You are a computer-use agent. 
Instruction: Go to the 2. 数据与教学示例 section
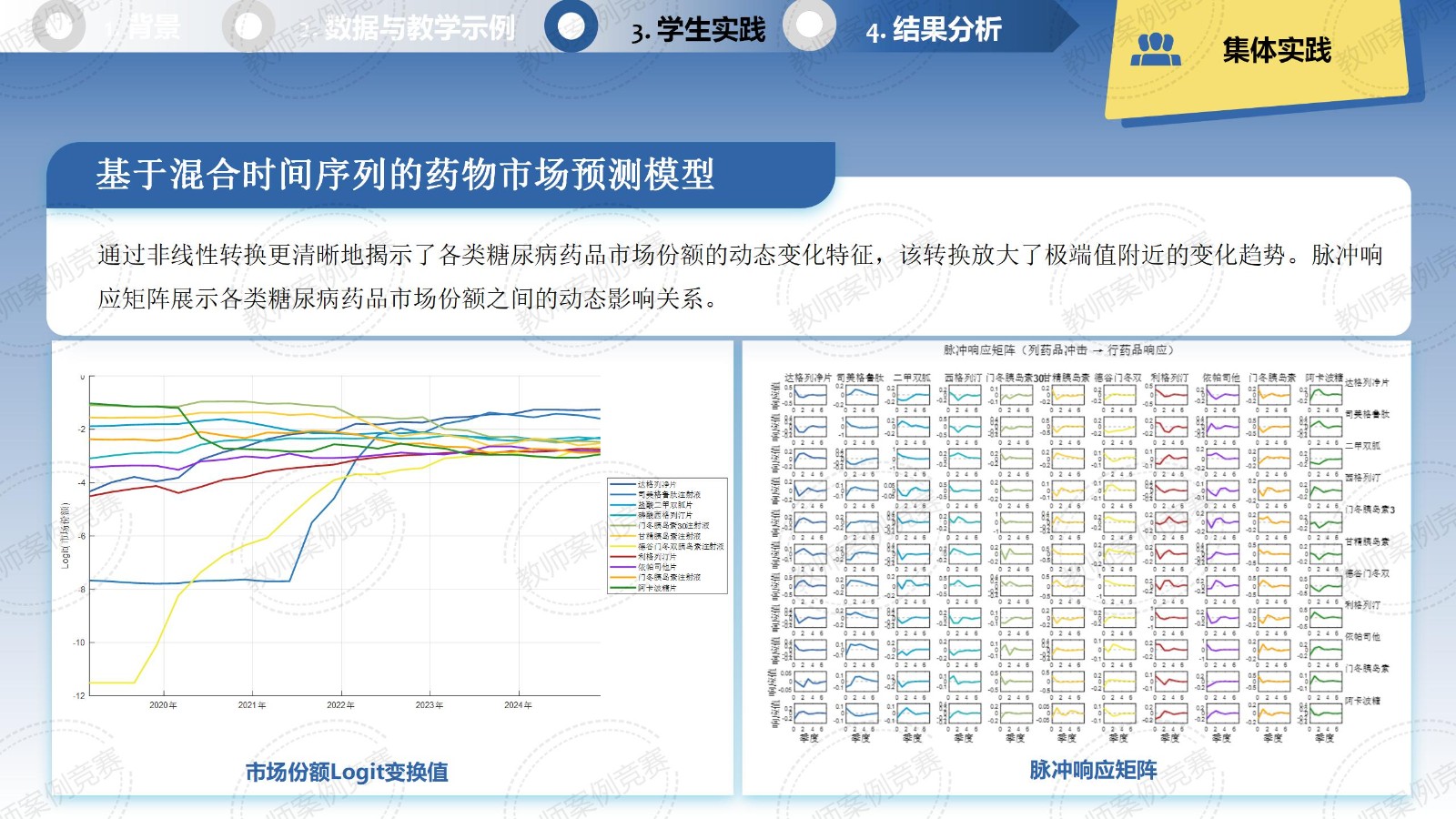click(x=408, y=28)
